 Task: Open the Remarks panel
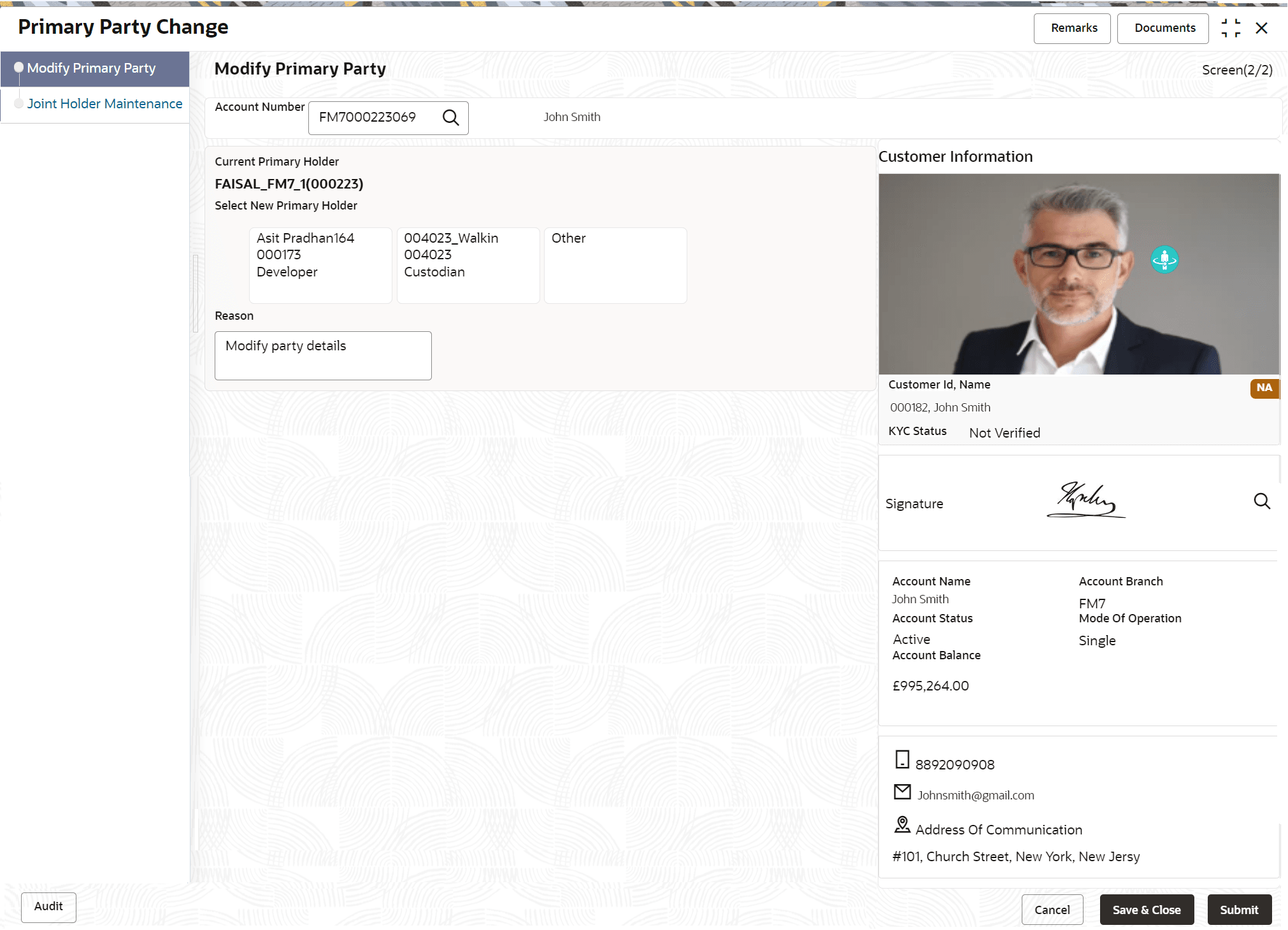click(x=1073, y=29)
